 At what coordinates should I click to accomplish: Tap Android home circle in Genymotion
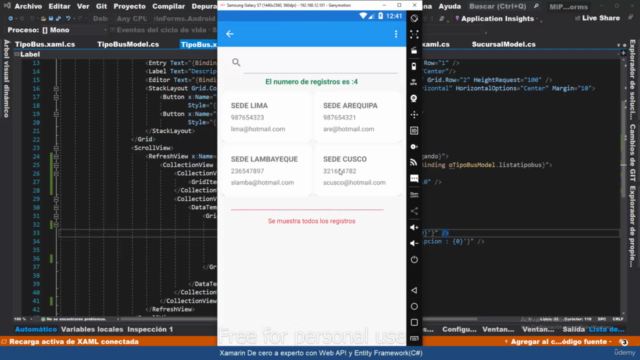[414, 306]
